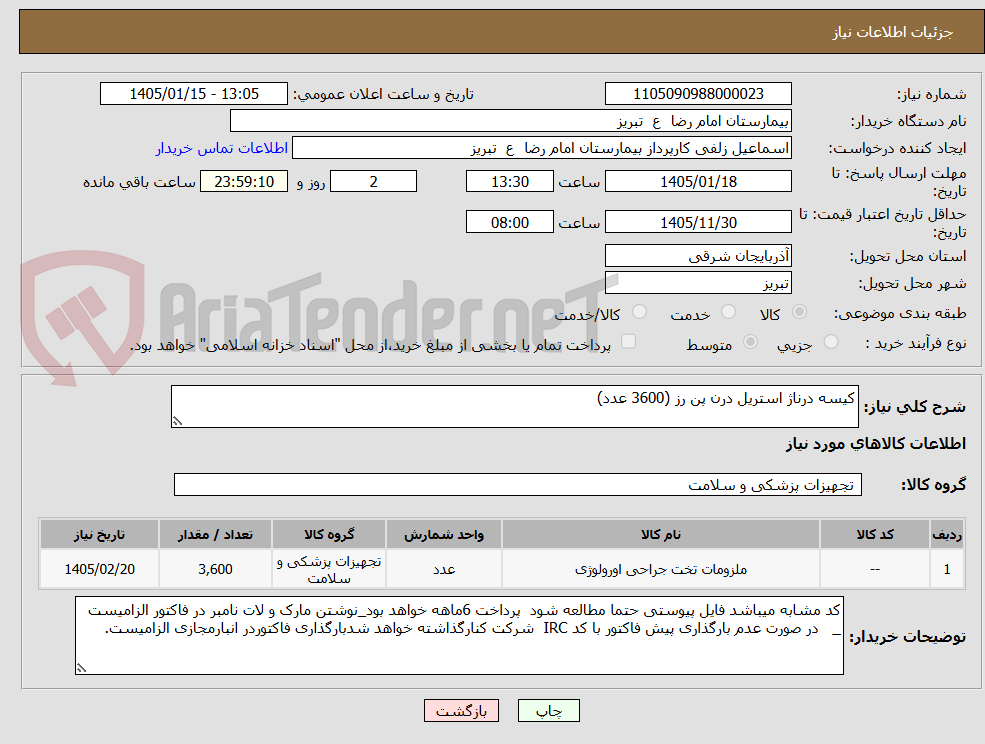Click item name ملزومات تخت جراحی اورولوژی
Image resolution: width=985 pixels, height=744 pixels.
pos(660,569)
